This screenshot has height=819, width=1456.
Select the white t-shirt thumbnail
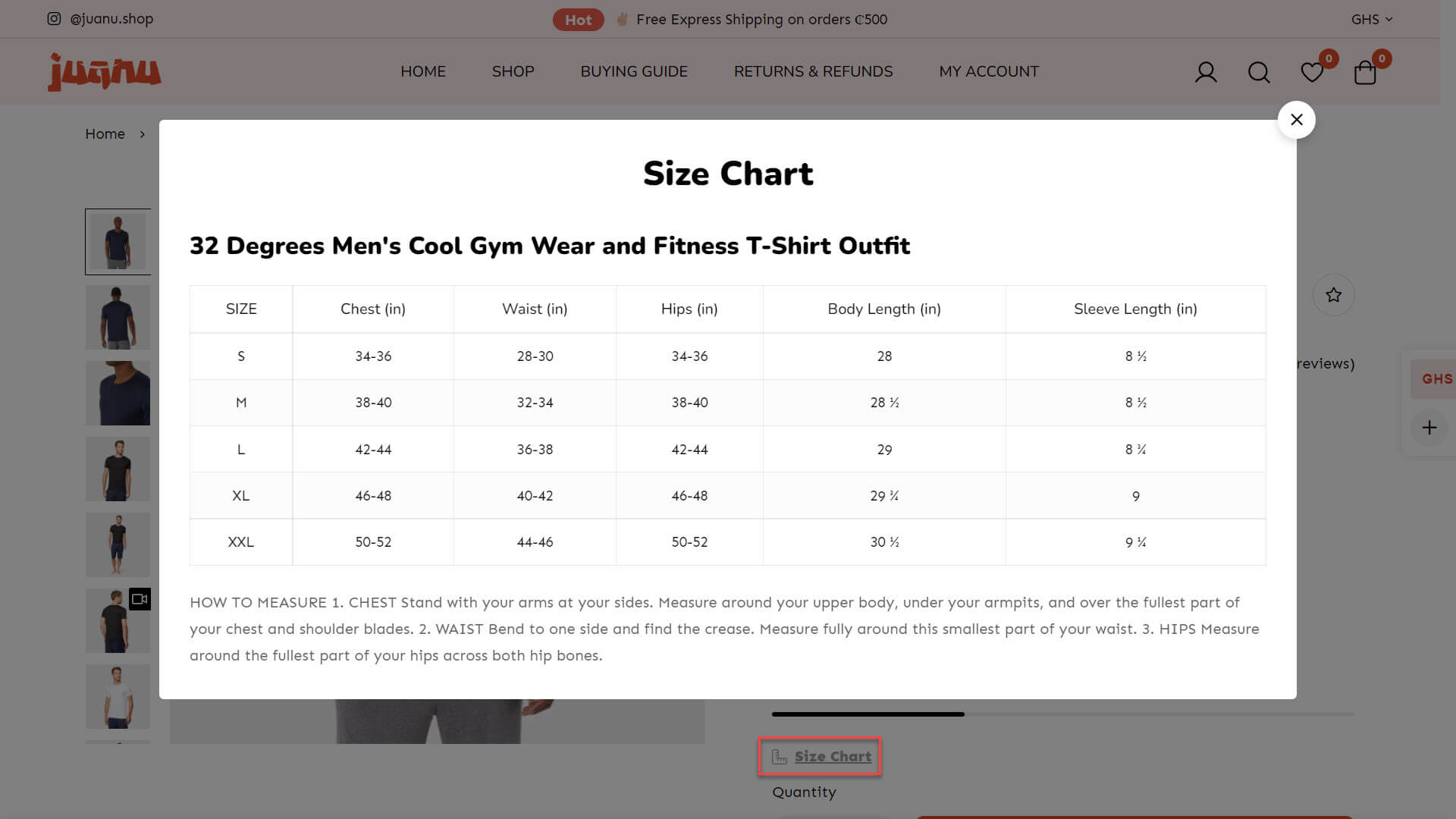click(118, 697)
